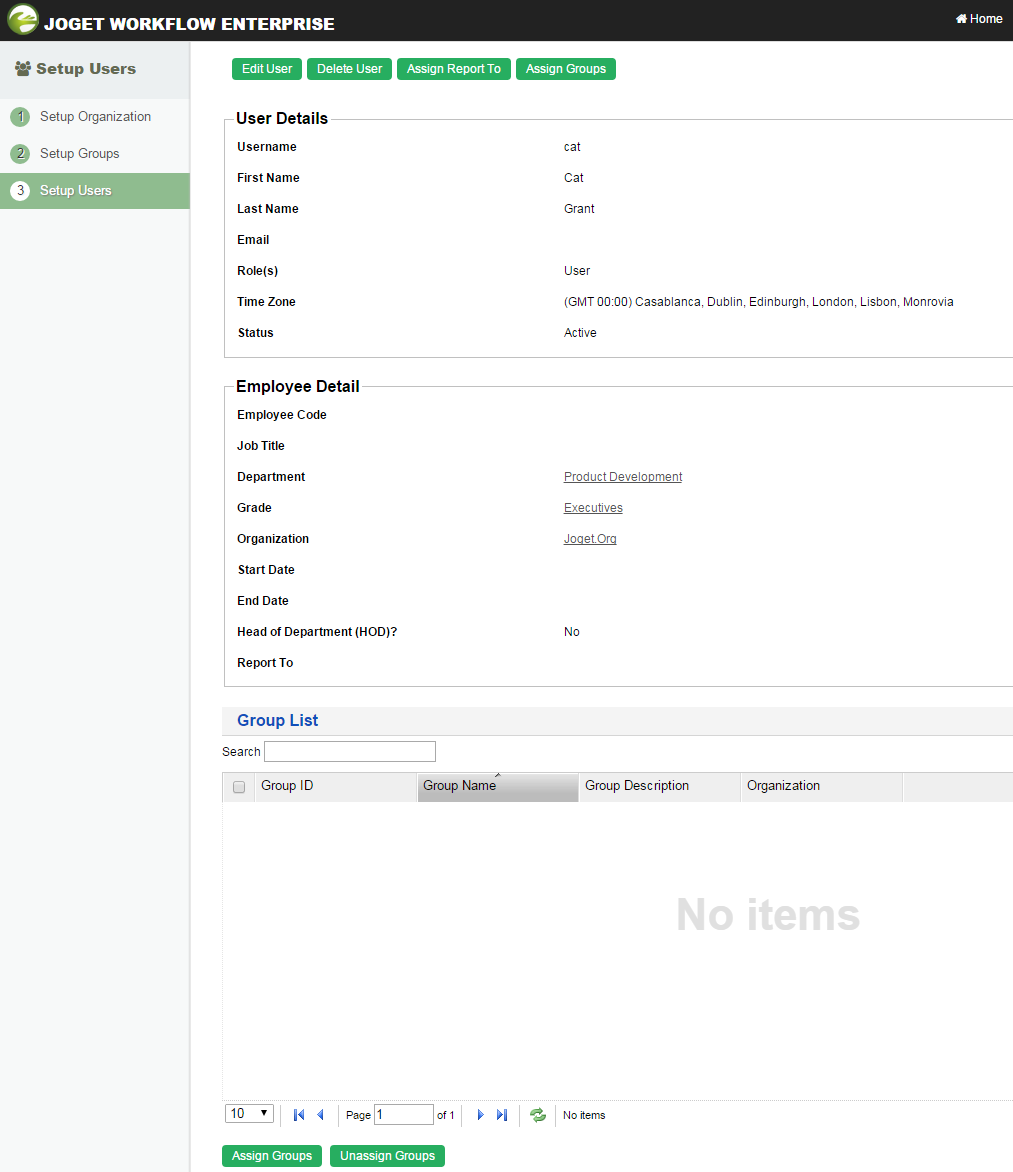1013x1172 pixels.
Task: Open the Home link in header
Action: click(x=979, y=19)
